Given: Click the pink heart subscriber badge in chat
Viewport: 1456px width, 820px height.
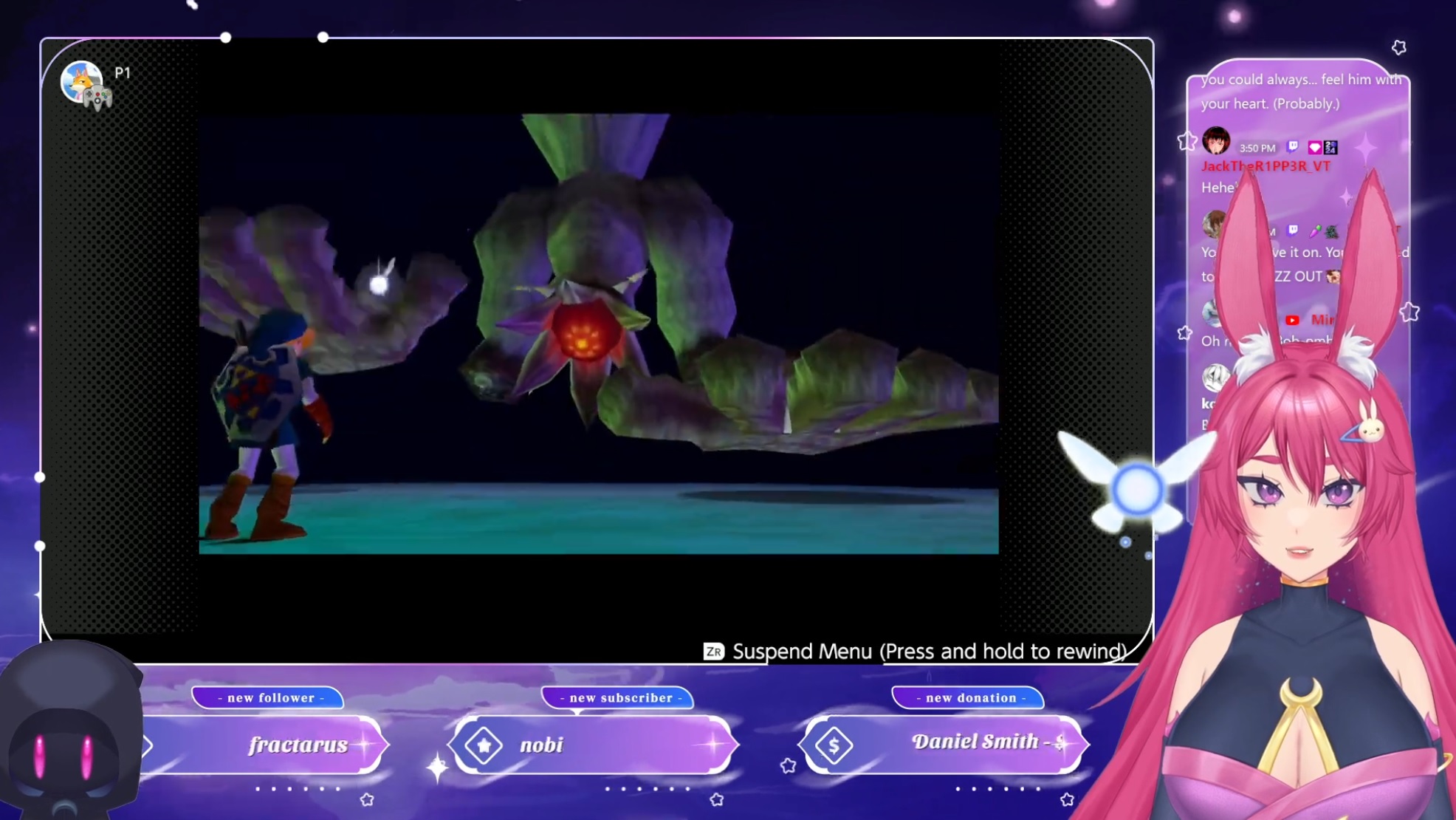Looking at the screenshot, I should [x=1314, y=147].
